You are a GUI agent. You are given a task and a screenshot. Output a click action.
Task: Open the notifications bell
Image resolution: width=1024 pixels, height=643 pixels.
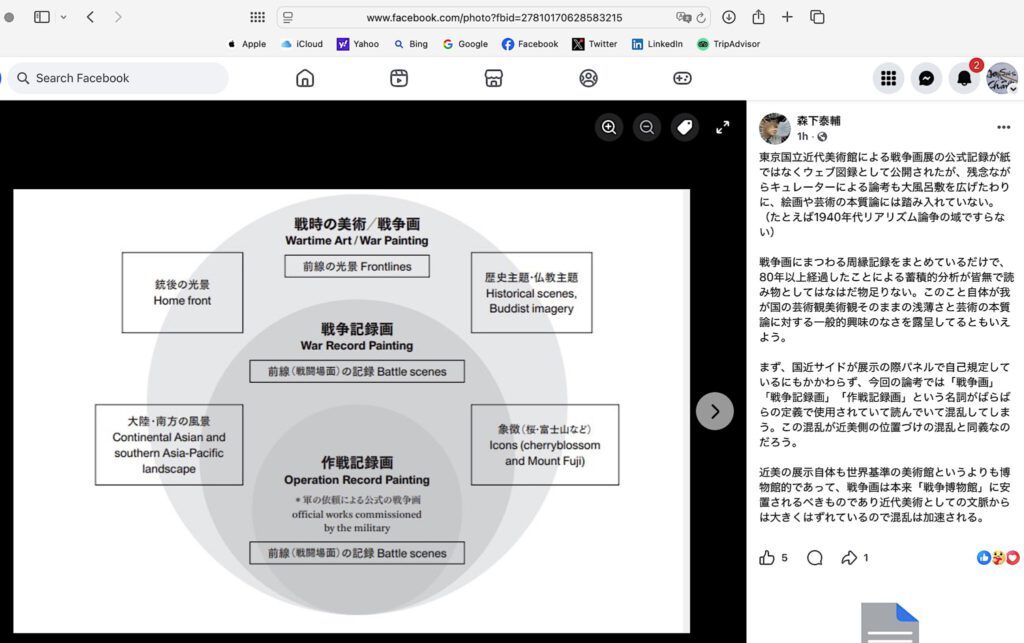pyautogui.click(x=965, y=78)
